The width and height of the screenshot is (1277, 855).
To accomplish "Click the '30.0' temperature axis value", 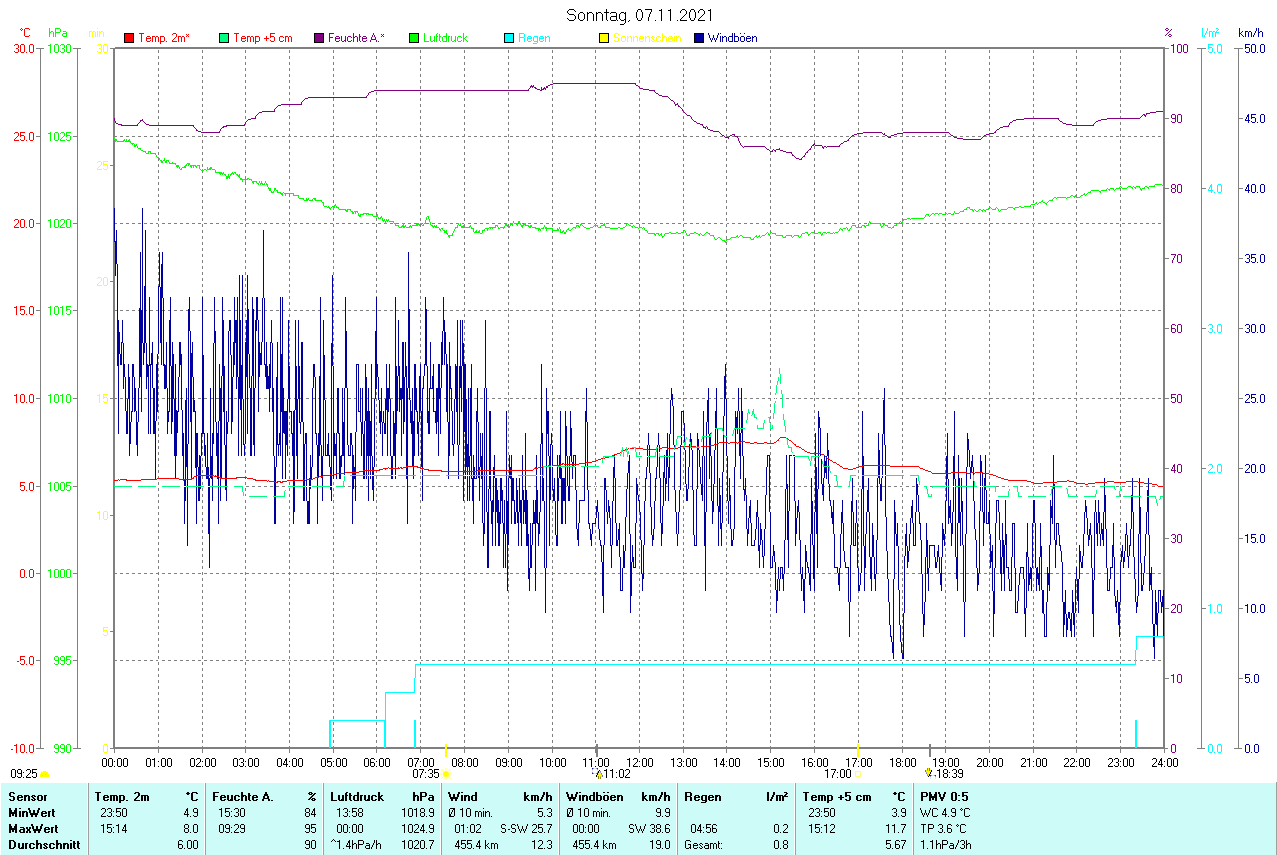I will pos(24,48).
